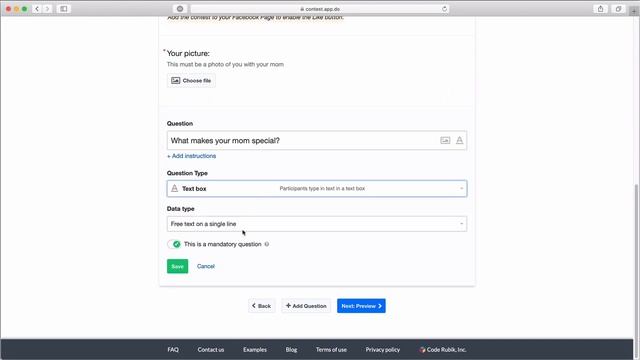Toggle the mandatory question switch
Screen dimensions: 640x360
click(174, 244)
